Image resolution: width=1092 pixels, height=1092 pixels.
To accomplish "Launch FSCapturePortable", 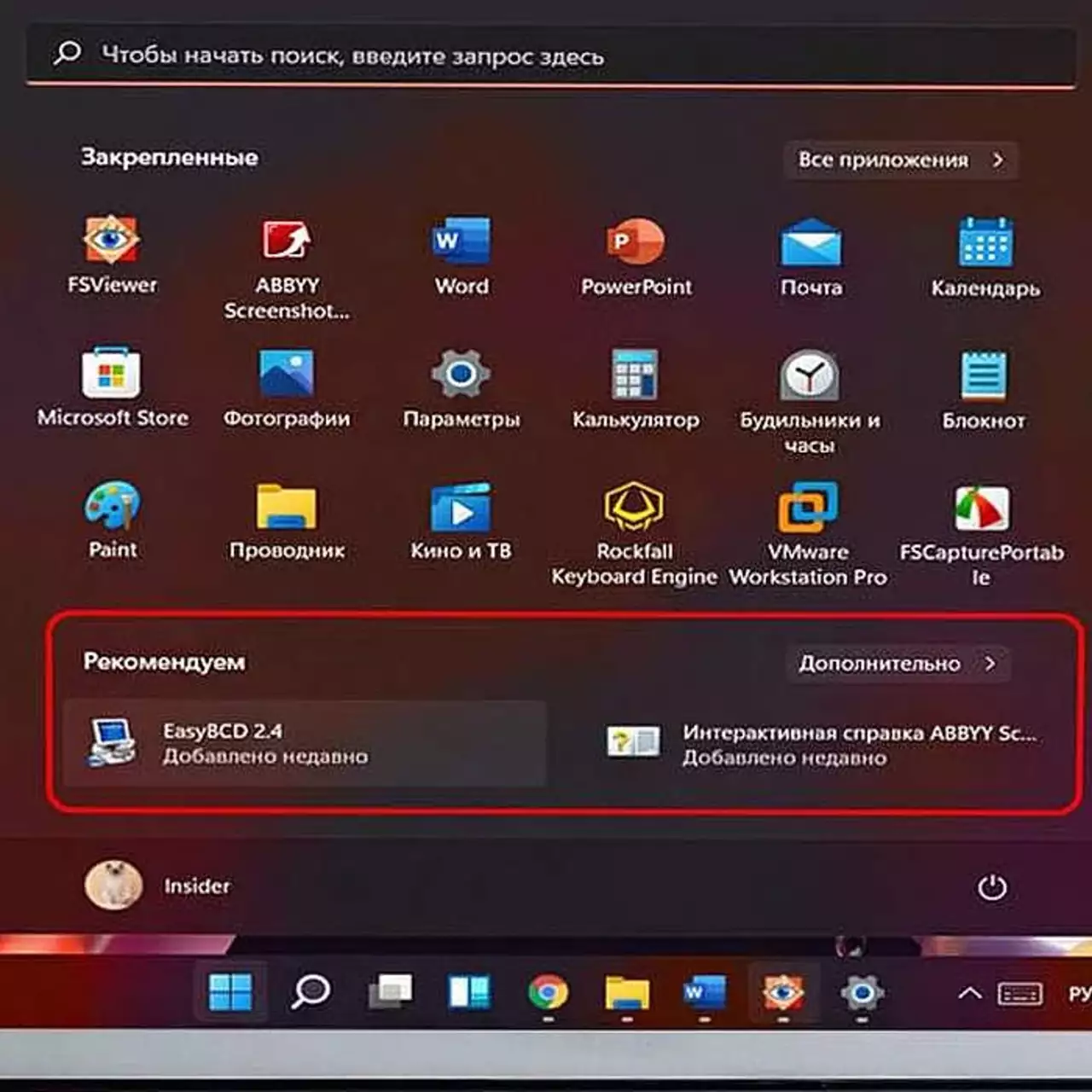I will [x=981, y=534].
